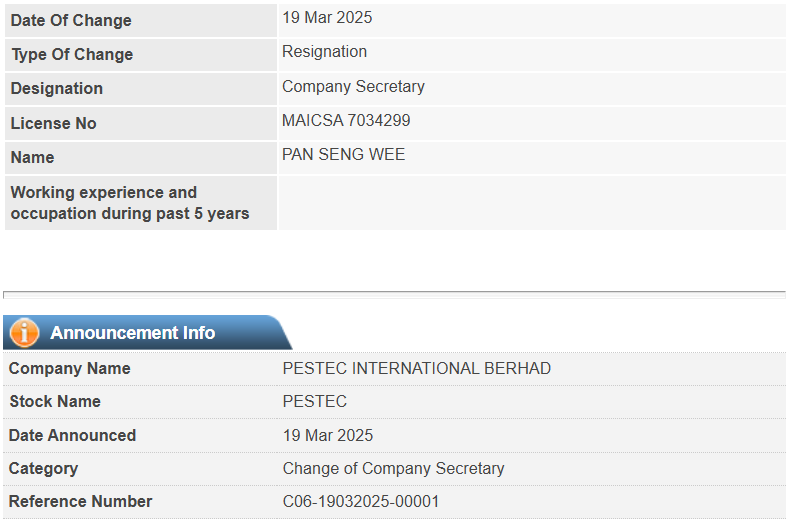Click the Designation label cell
The width and height of the screenshot is (792, 530).
pos(141,88)
